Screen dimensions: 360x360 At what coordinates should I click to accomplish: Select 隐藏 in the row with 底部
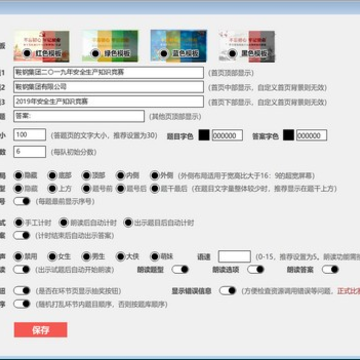point(18,175)
